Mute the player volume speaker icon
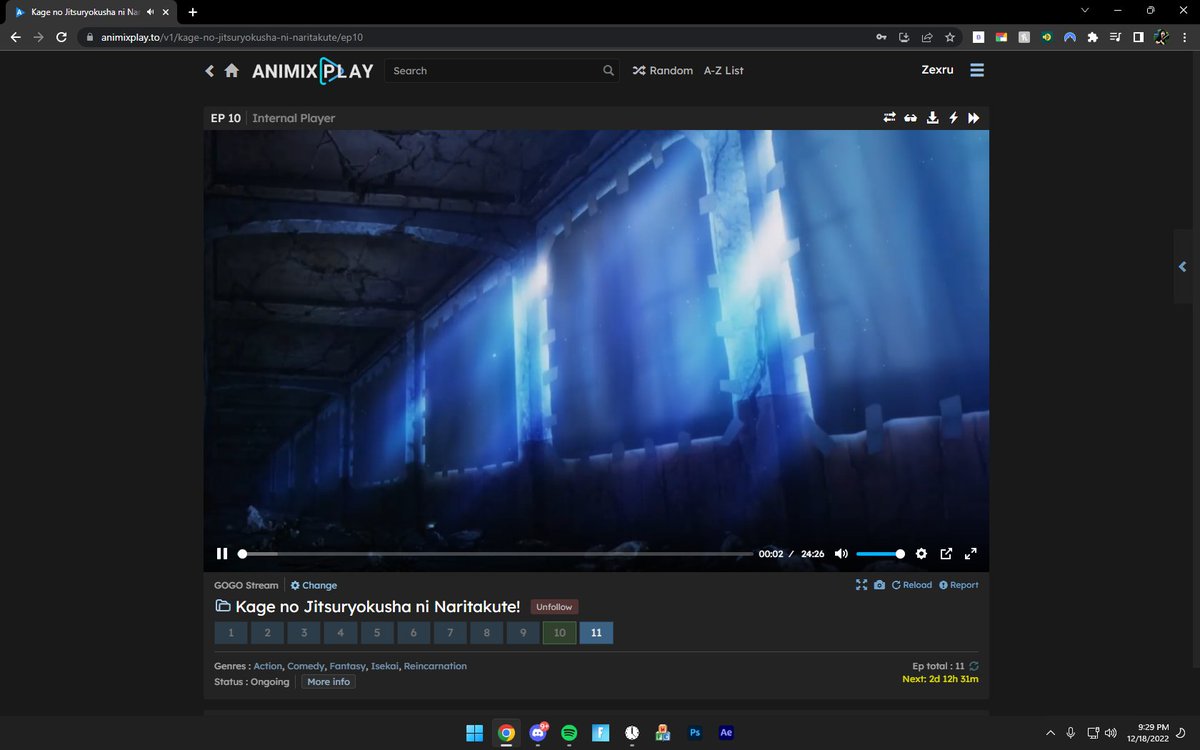This screenshot has height=750, width=1200. pyautogui.click(x=841, y=554)
